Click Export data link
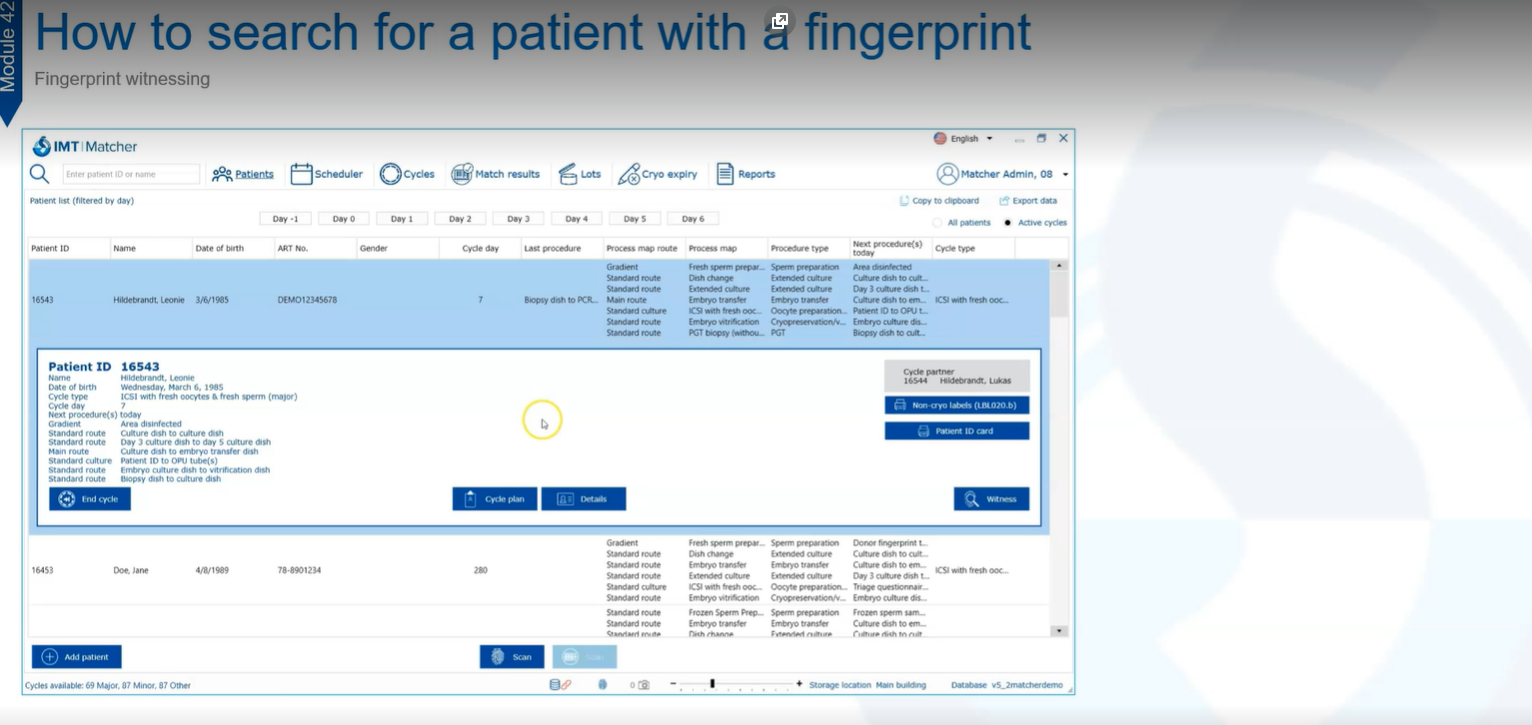The image size is (1532, 725). pos(1028,201)
